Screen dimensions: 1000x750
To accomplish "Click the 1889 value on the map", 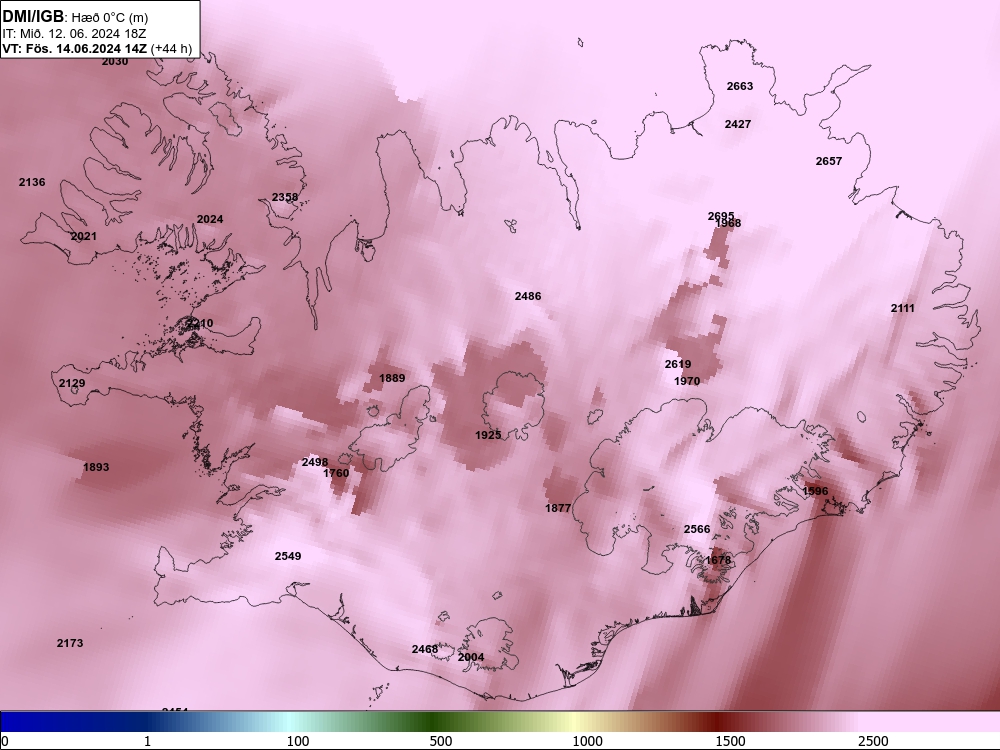I will [392, 378].
